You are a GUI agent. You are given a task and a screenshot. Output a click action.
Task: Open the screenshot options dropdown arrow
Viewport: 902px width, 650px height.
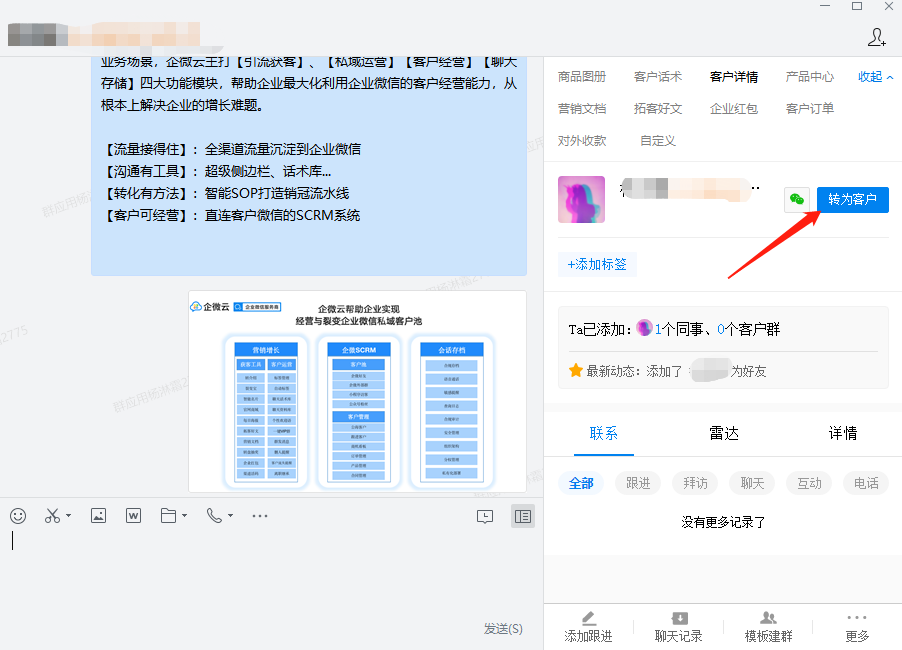coord(68,516)
